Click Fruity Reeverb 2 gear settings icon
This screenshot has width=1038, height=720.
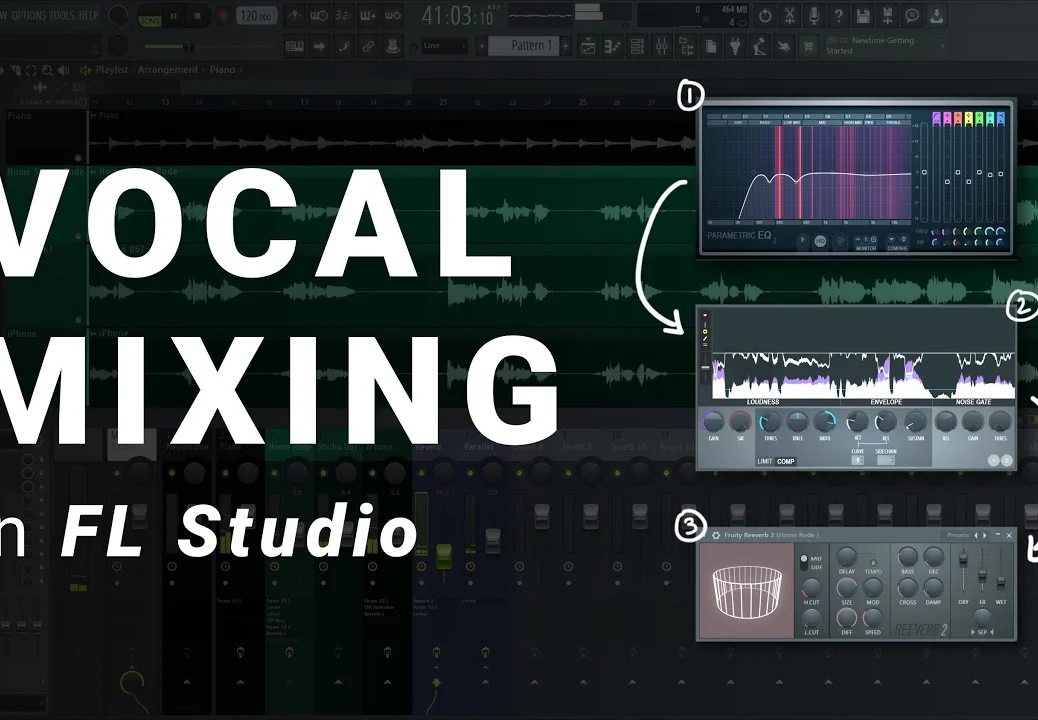pyautogui.click(x=716, y=535)
